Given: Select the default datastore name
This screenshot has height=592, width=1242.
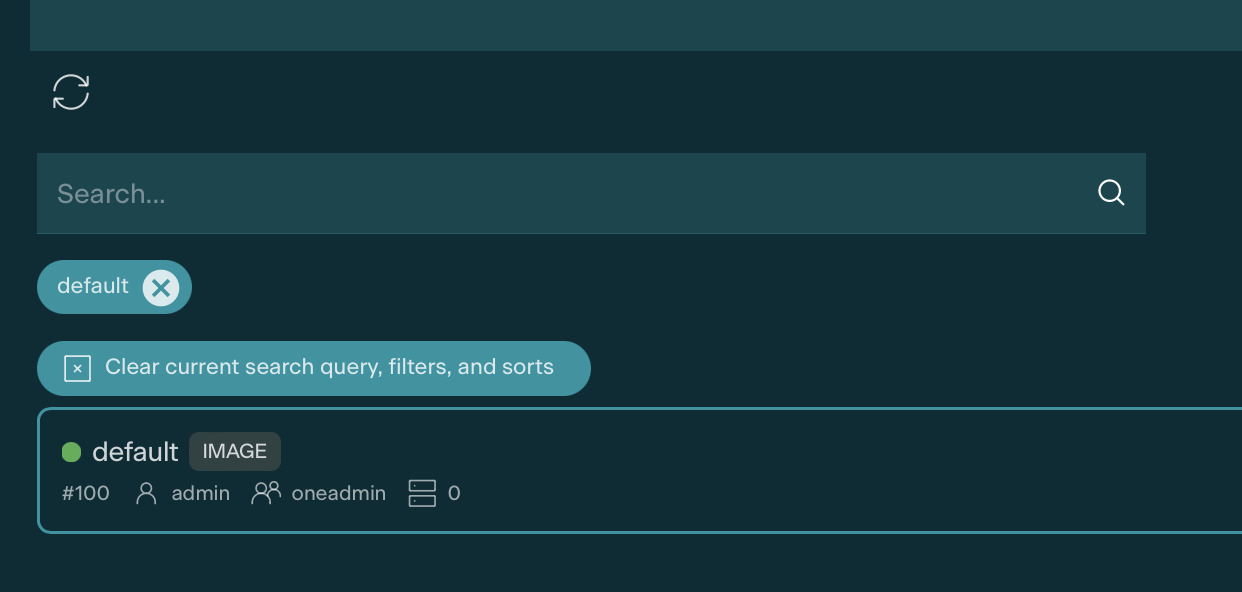Looking at the screenshot, I should click(x=135, y=452).
